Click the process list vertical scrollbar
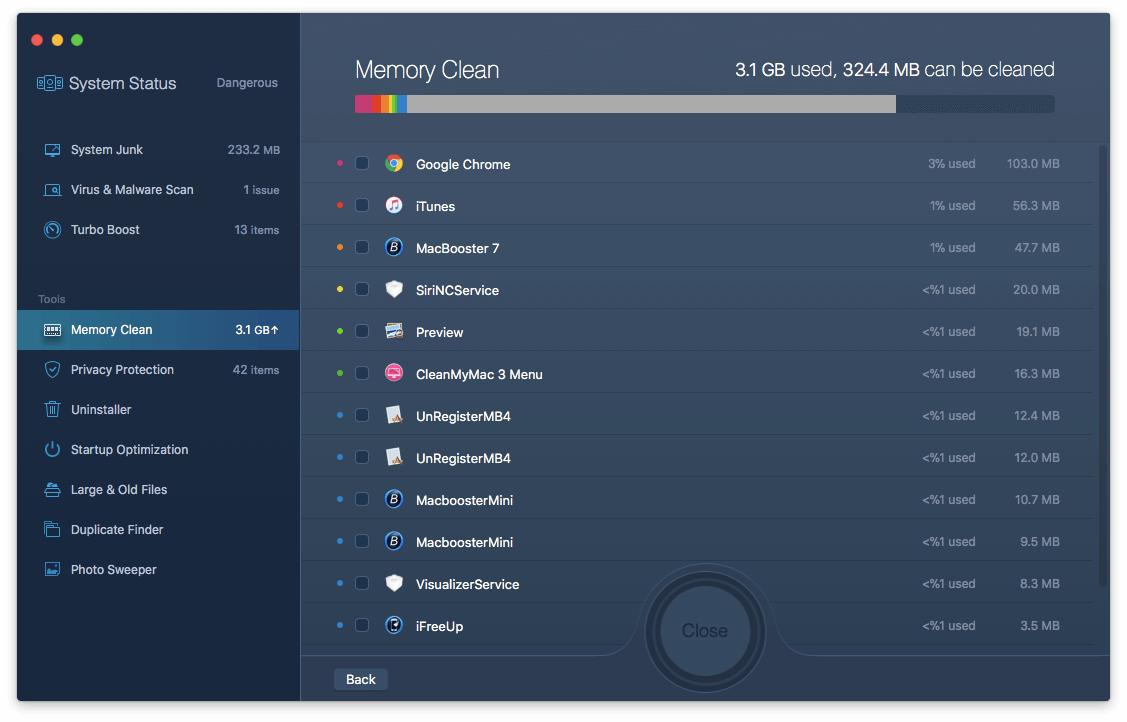The height and width of the screenshot is (722, 1127). (1103, 366)
